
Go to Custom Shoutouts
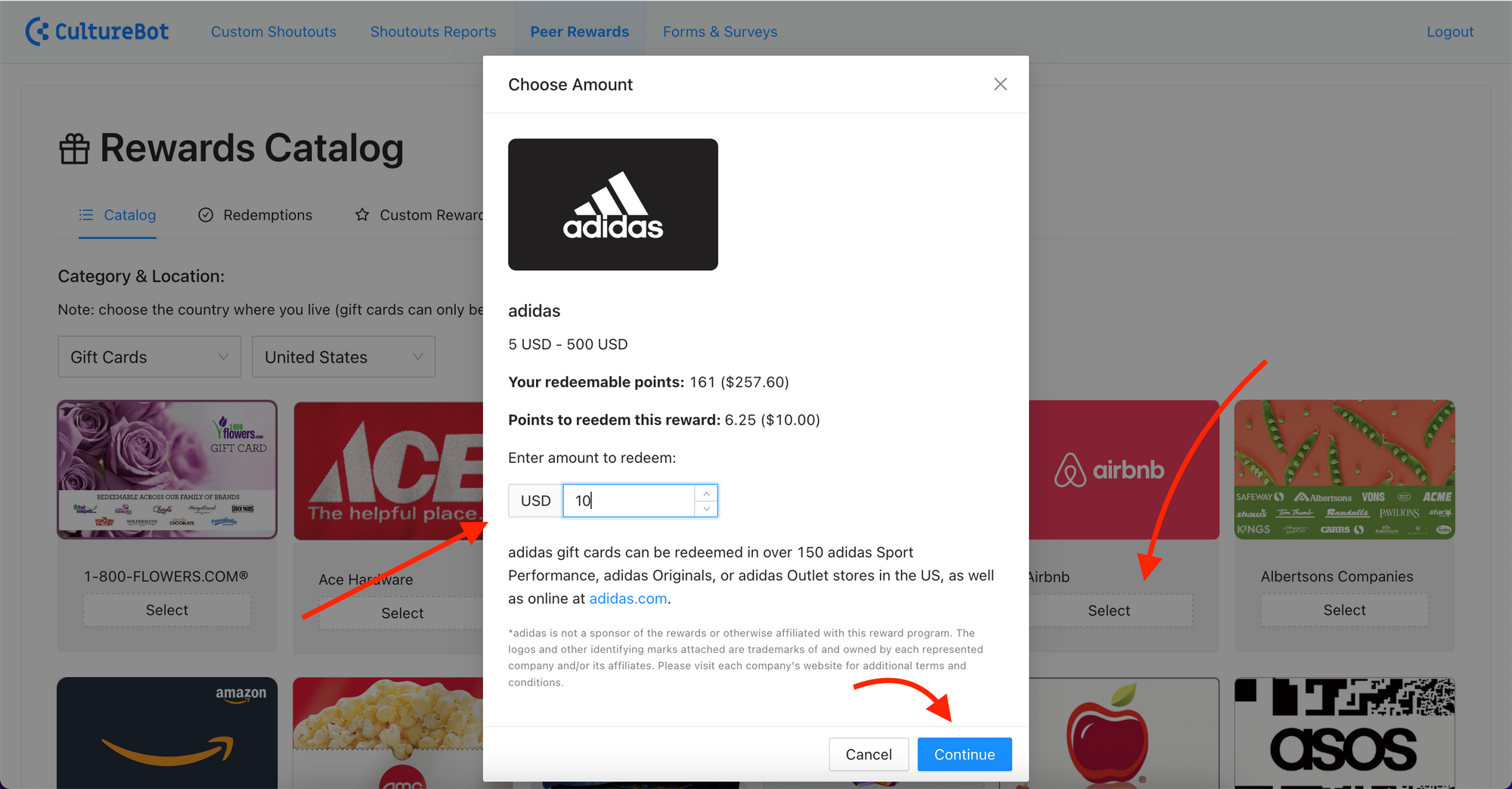(274, 32)
